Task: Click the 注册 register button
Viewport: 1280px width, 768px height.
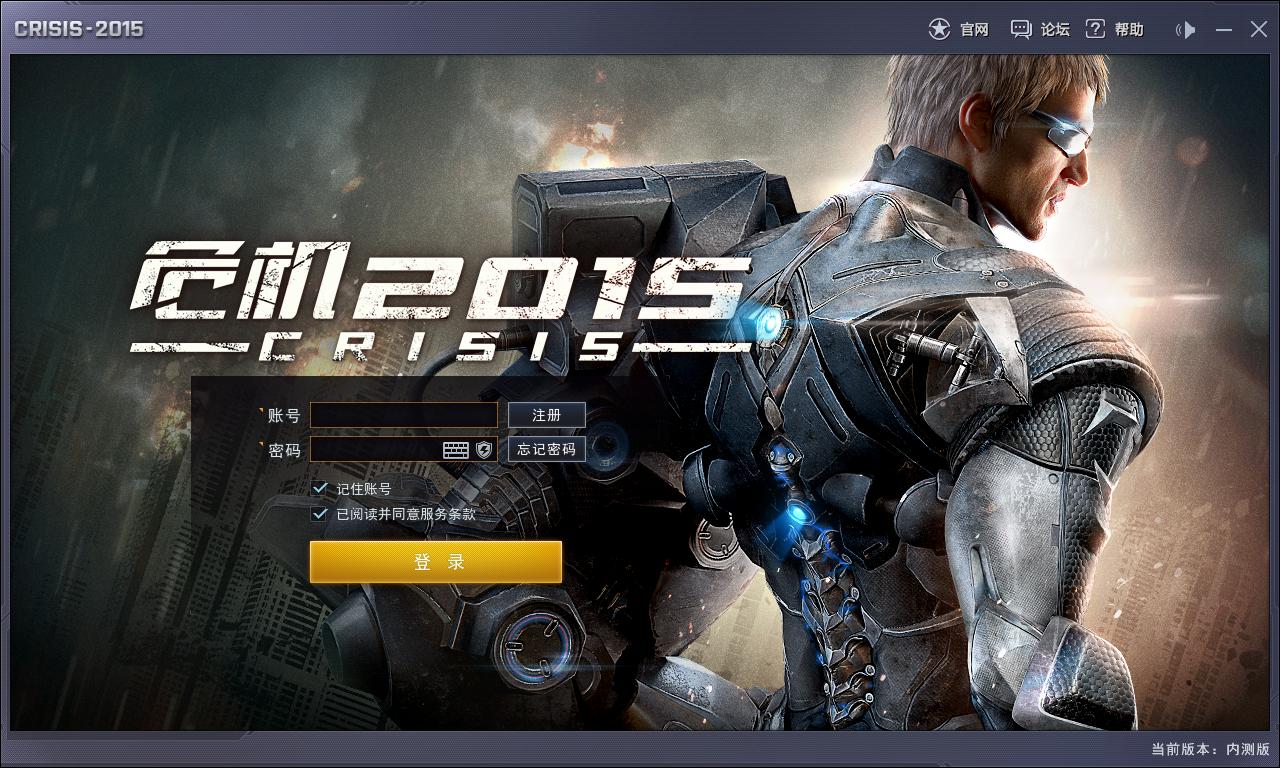Action: point(547,415)
